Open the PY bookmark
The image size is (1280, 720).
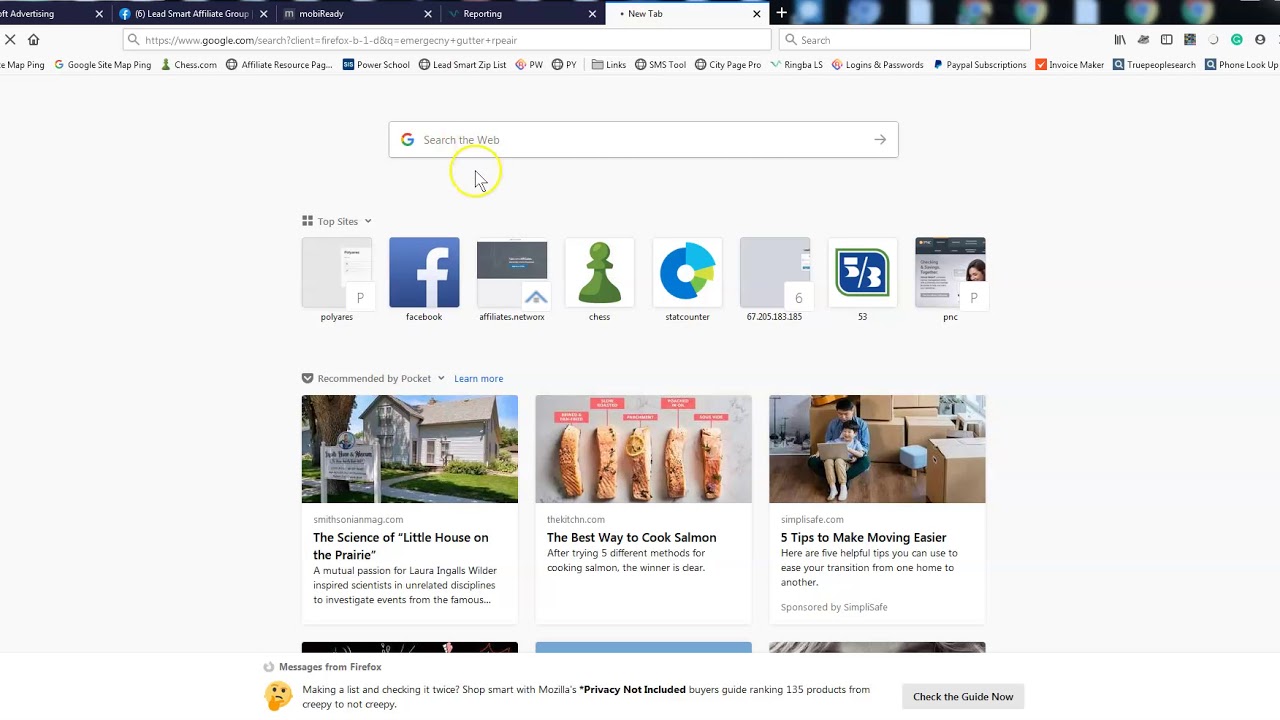pos(564,65)
